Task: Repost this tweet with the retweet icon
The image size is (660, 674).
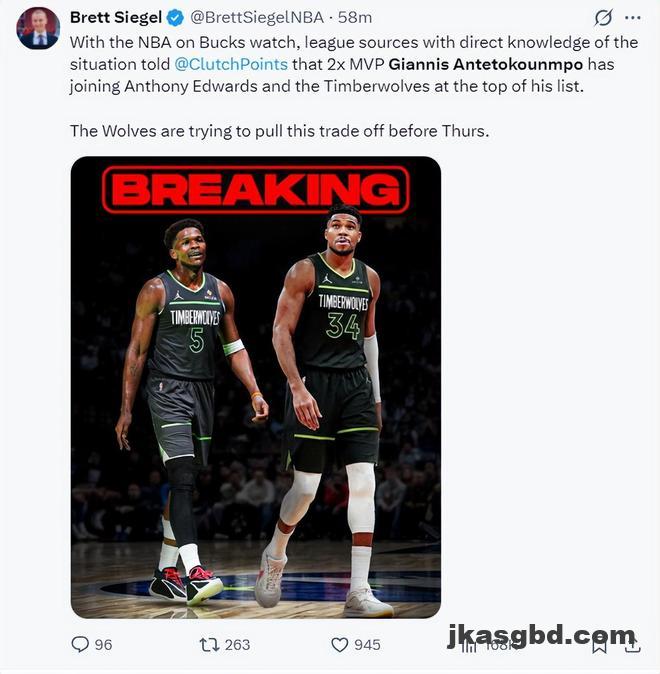Action: pyautogui.click(x=209, y=645)
